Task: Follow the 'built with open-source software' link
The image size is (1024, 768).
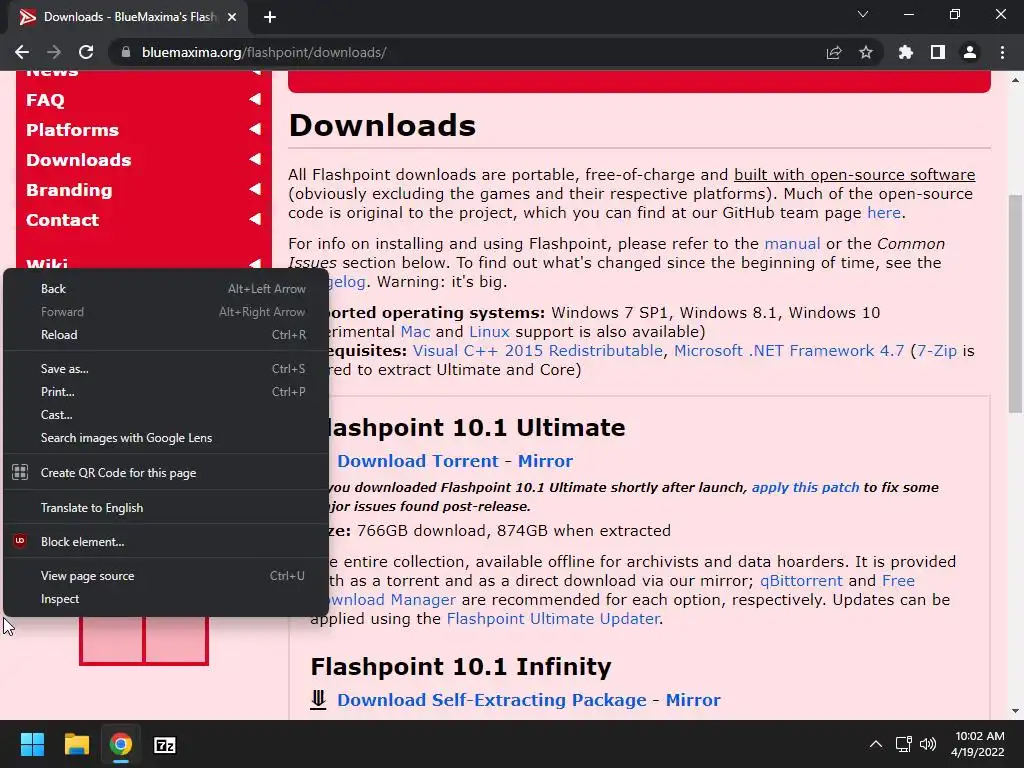Action: coord(854,175)
